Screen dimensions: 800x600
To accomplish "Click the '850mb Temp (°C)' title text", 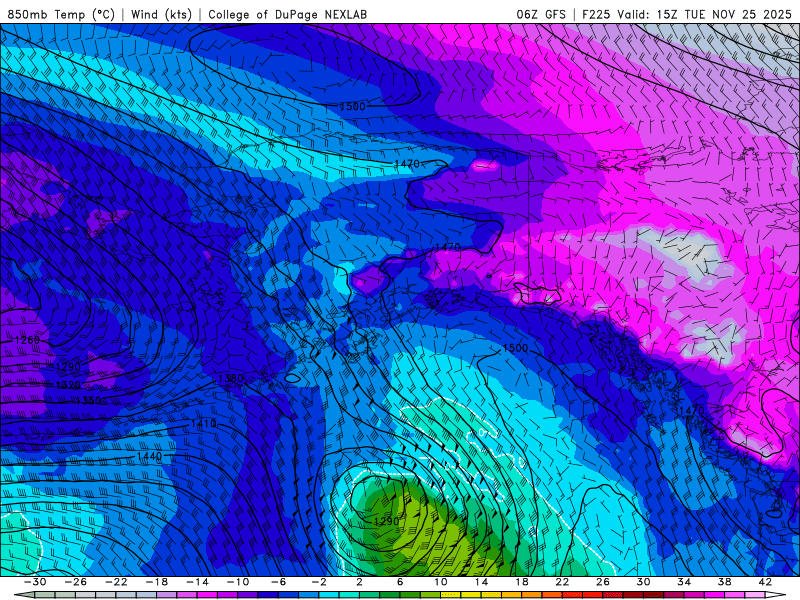I will point(61,14).
